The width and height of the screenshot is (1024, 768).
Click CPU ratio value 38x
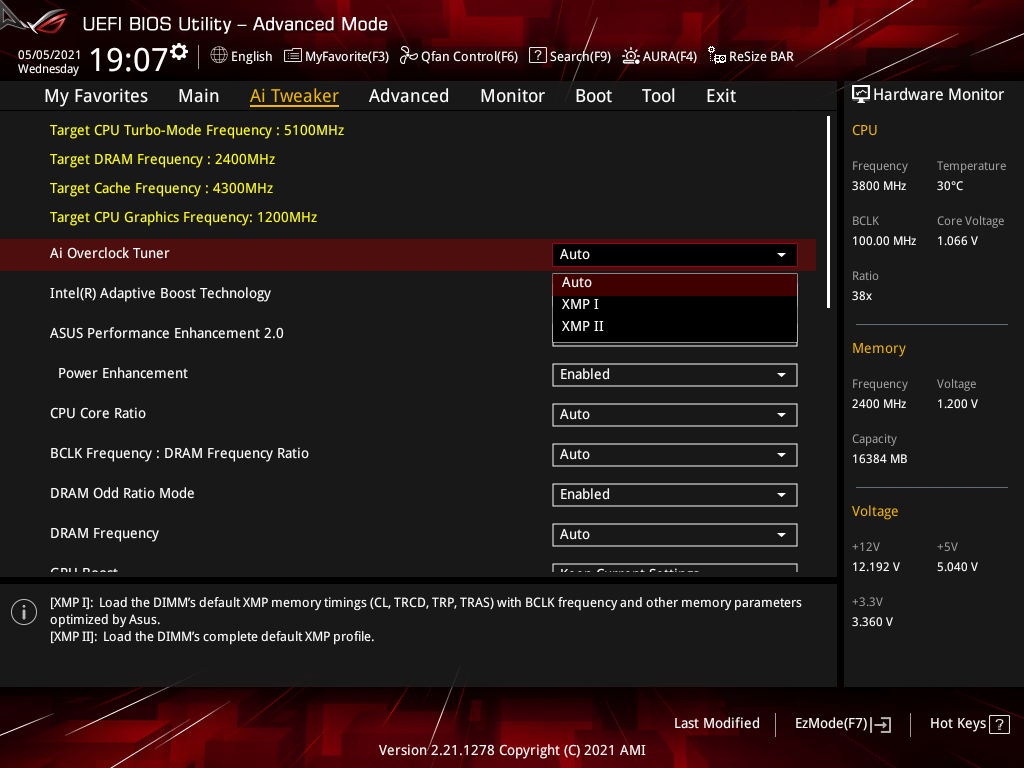click(861, 296)
